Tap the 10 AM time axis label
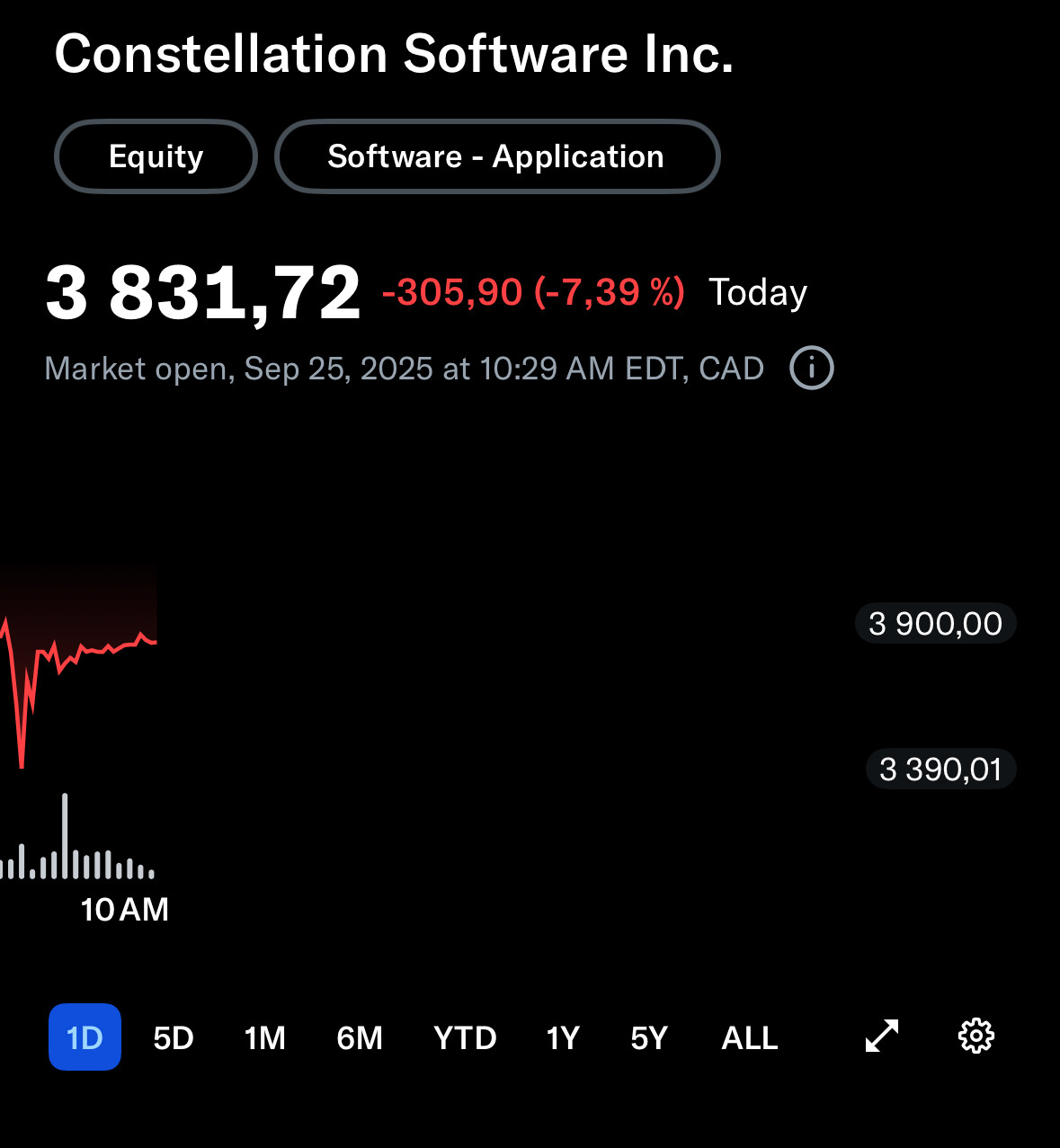1060x1148 pixels. [125, 910]
